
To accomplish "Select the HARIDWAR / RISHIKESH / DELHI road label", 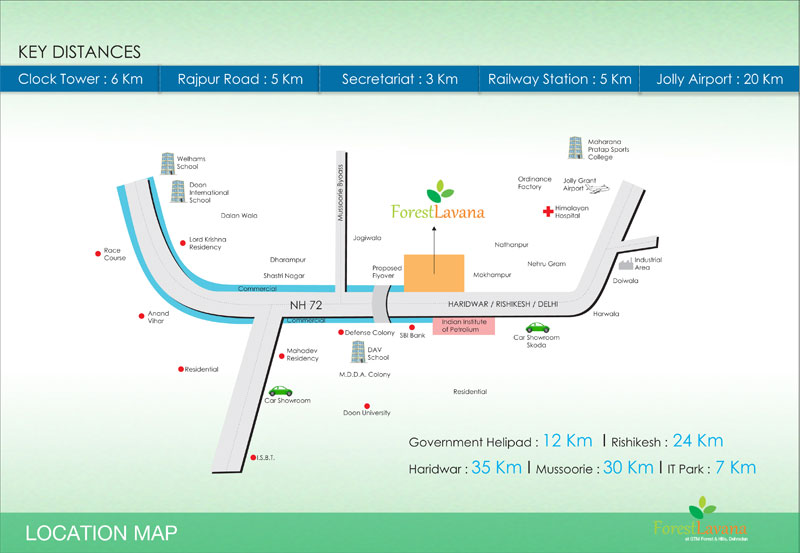I will point(503,304).
